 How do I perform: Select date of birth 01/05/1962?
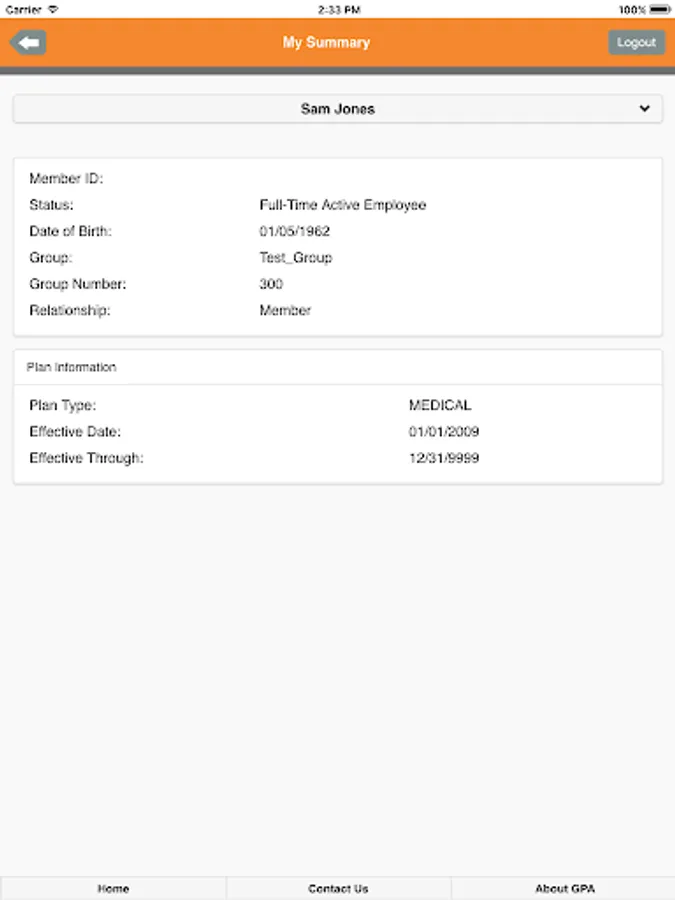(294, 231)
